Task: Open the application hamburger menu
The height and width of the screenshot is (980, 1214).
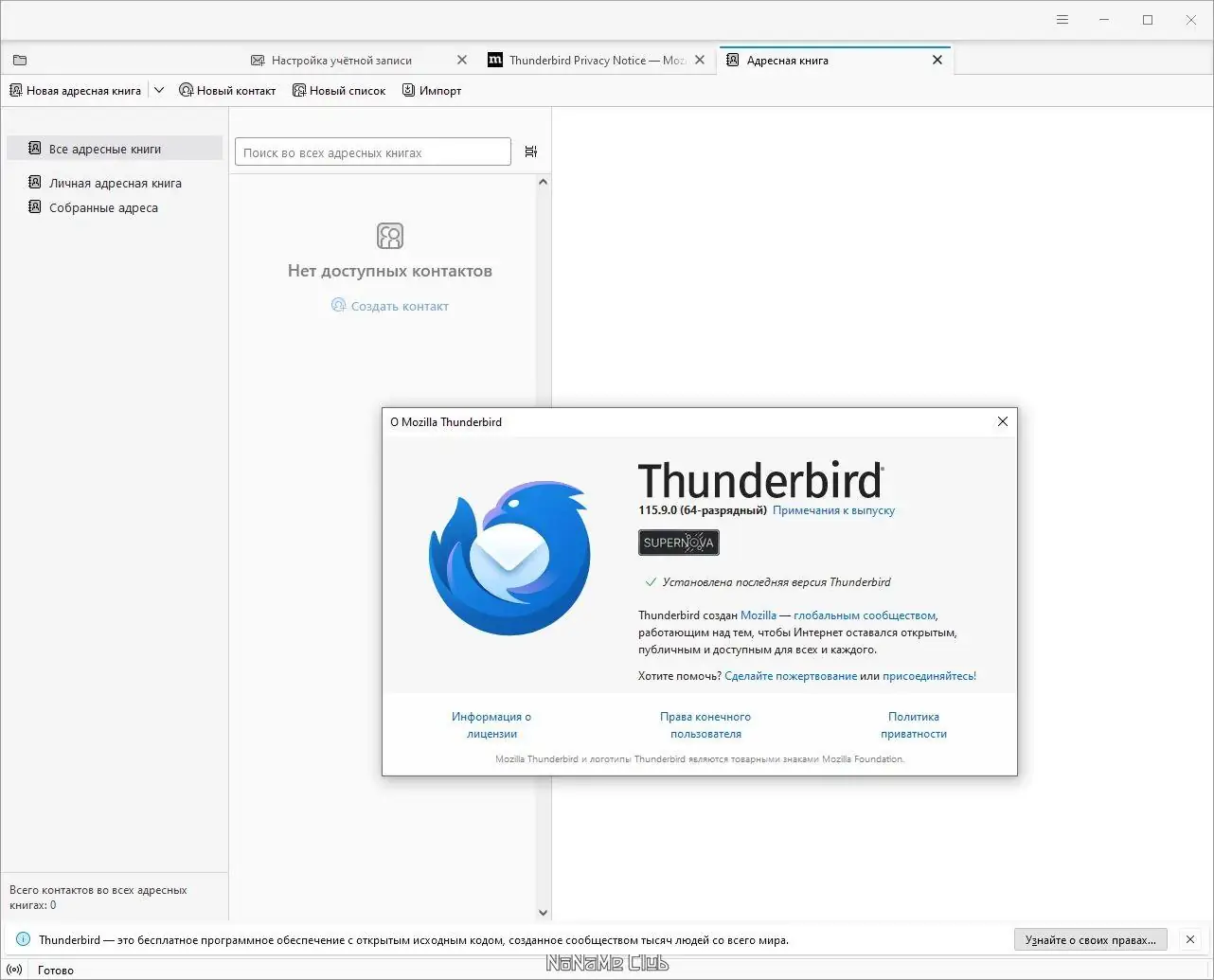Action: [1062, 20]
